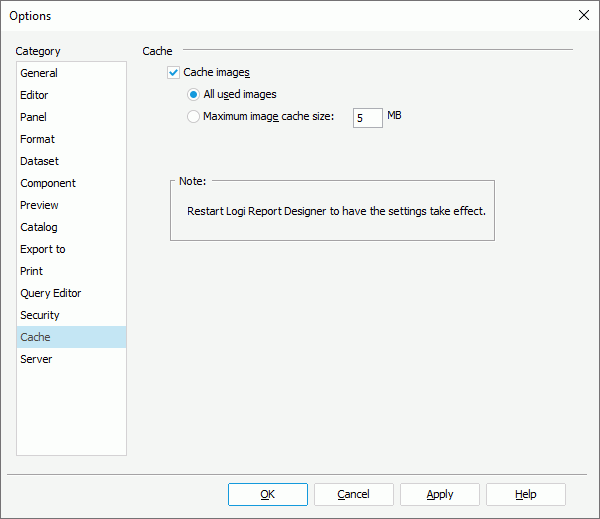
Task: Open Help for the Options dialog
Action: [526, 494]
